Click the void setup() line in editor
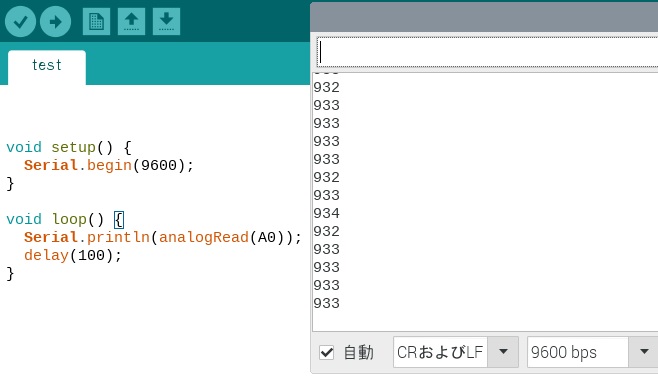This screenshot has width=658, height=391. tap(69, 147)
